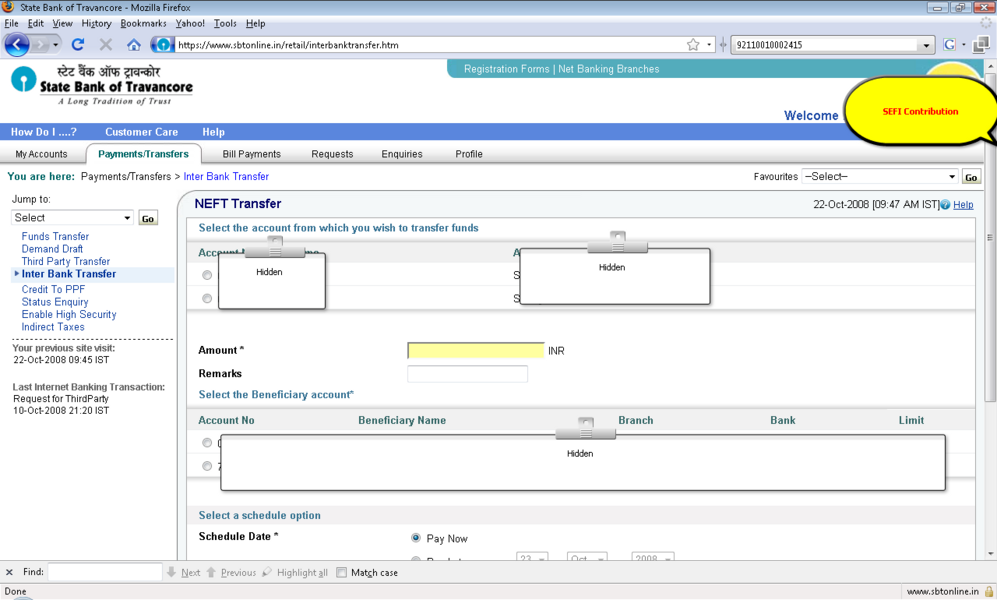This screenshot has width=997, height=600.
Task: Open the browser search box dropdown arrow
Action: pos(925,45)
